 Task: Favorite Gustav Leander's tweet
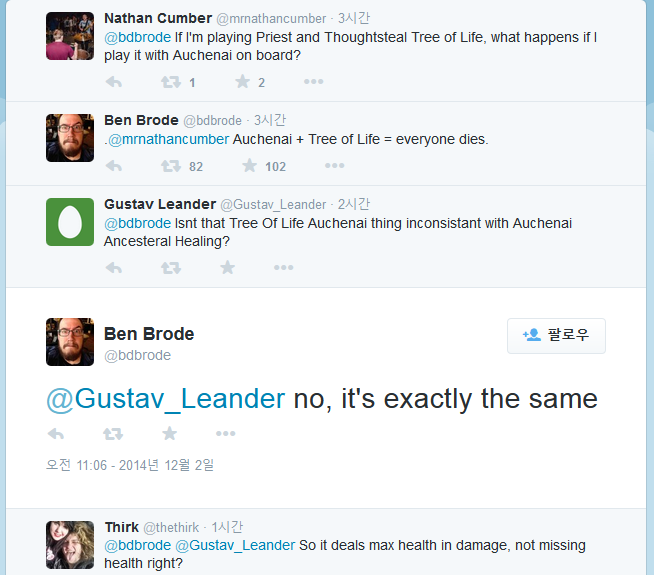tap(227, 268)
